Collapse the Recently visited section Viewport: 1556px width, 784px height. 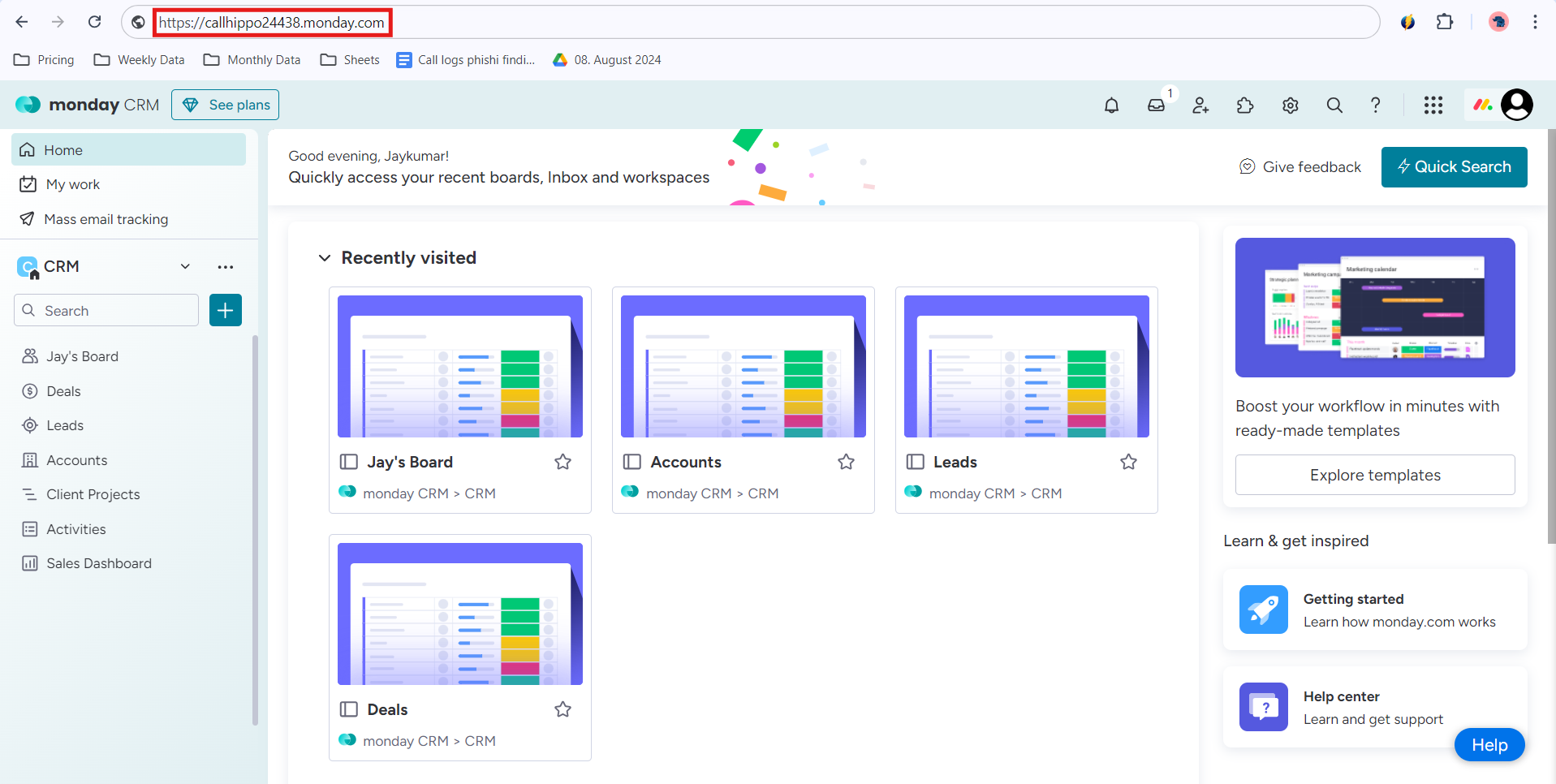[x=325, y=258]
